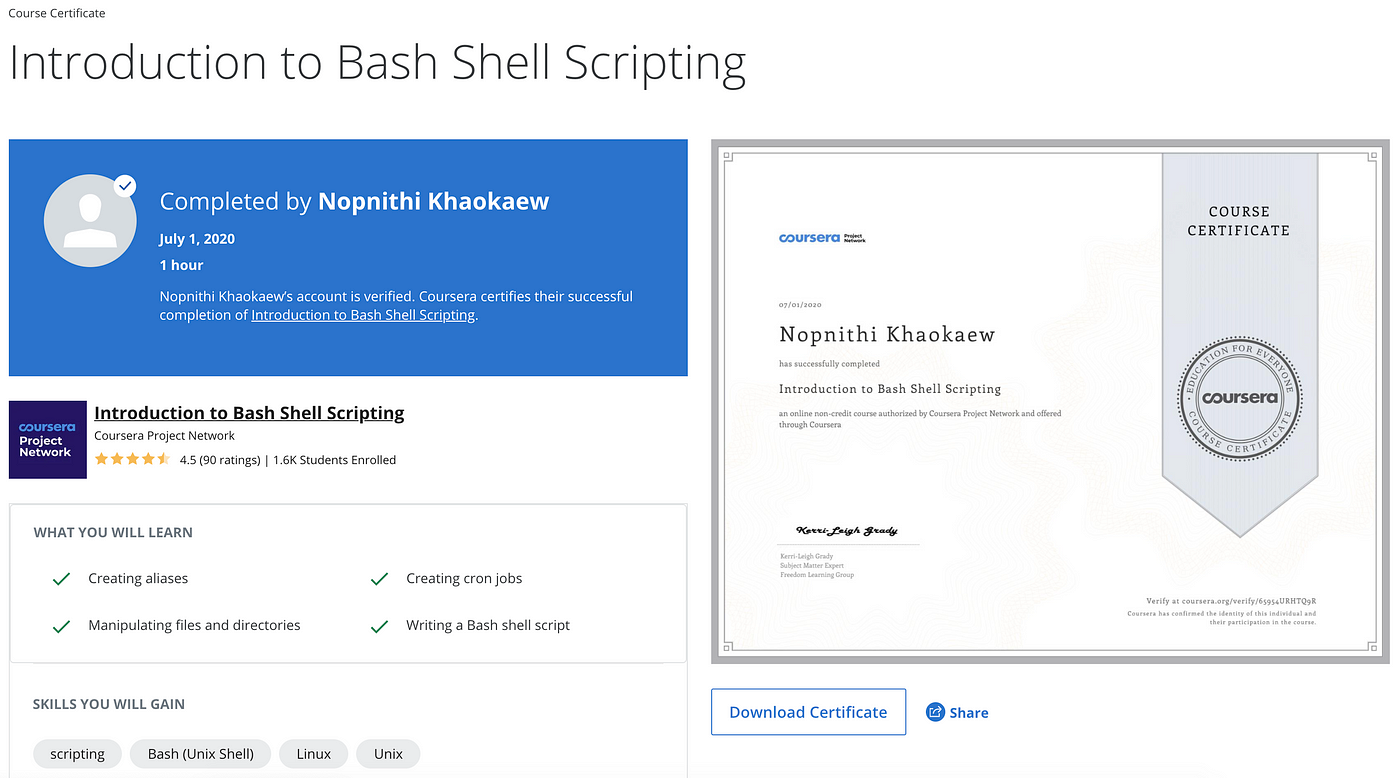Screen dimensions: 1400x778
Task: Click the user avatar placeholder
Action: (x=90, y=221)
